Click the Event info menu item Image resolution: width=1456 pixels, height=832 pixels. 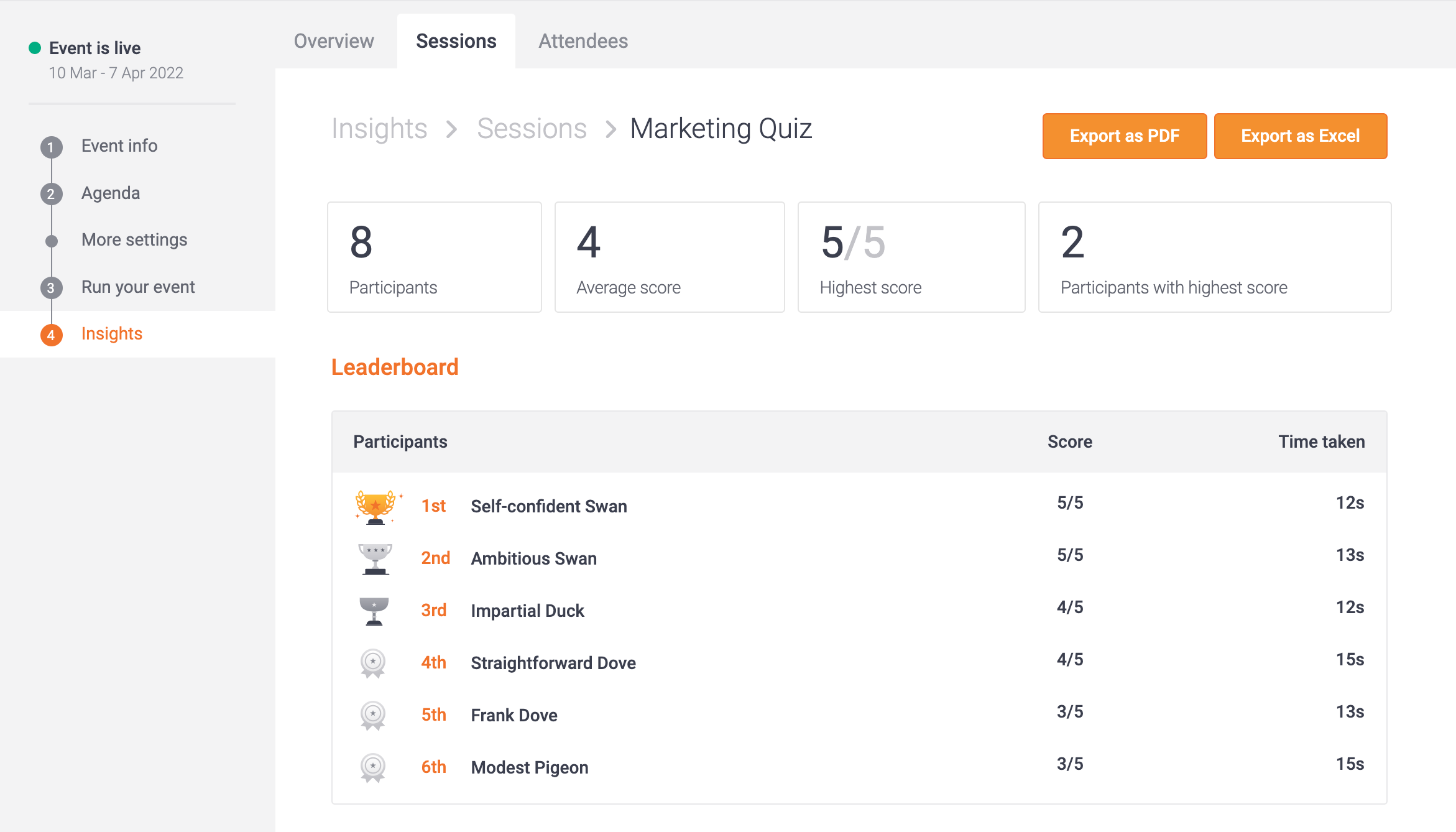(x=120, y=145)
